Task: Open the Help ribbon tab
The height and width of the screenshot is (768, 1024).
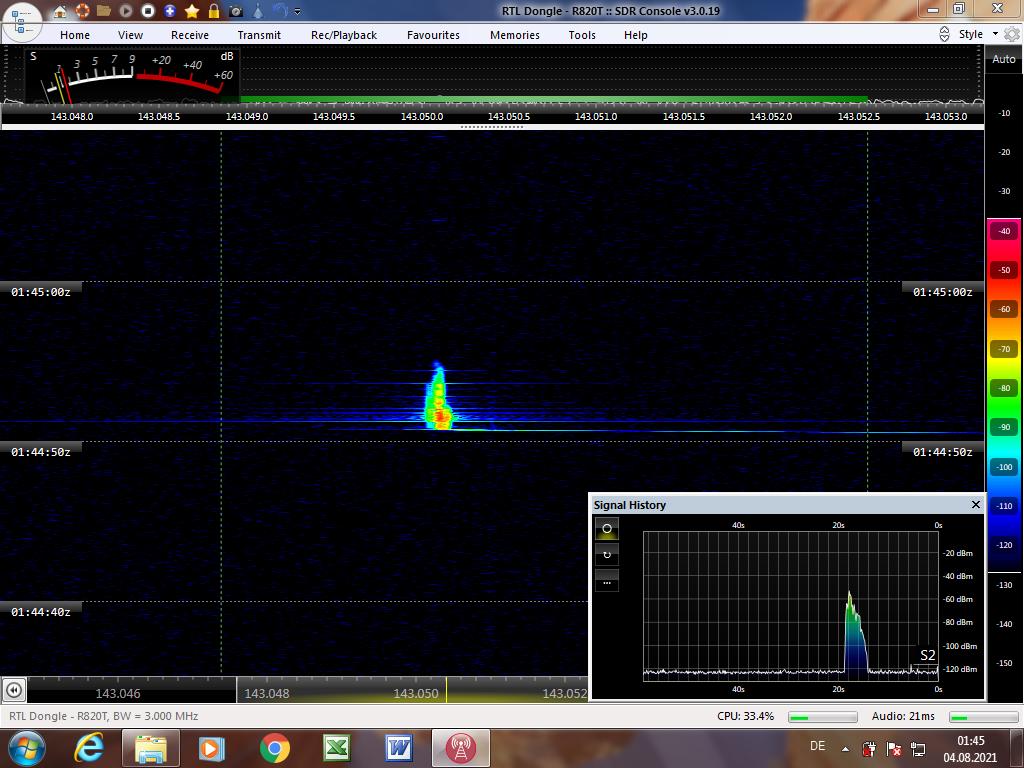Action: coord(635,35)
